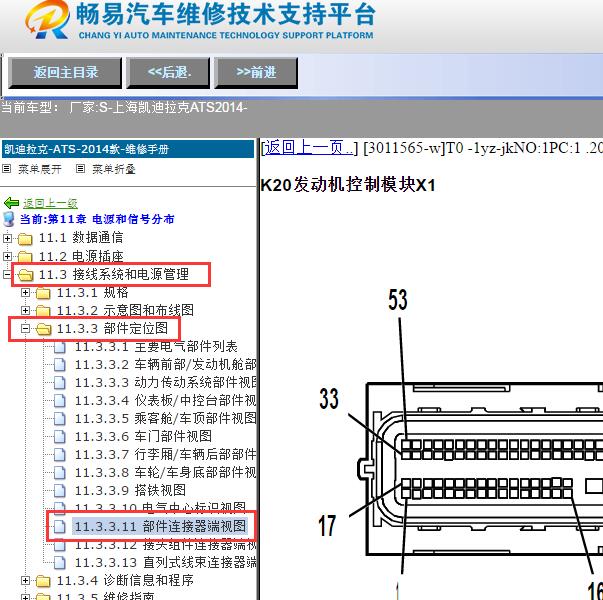Viewport: 603px width, 600px height.
Task: Click the 11.3.3.8 document icon
Action: point(60,472)
